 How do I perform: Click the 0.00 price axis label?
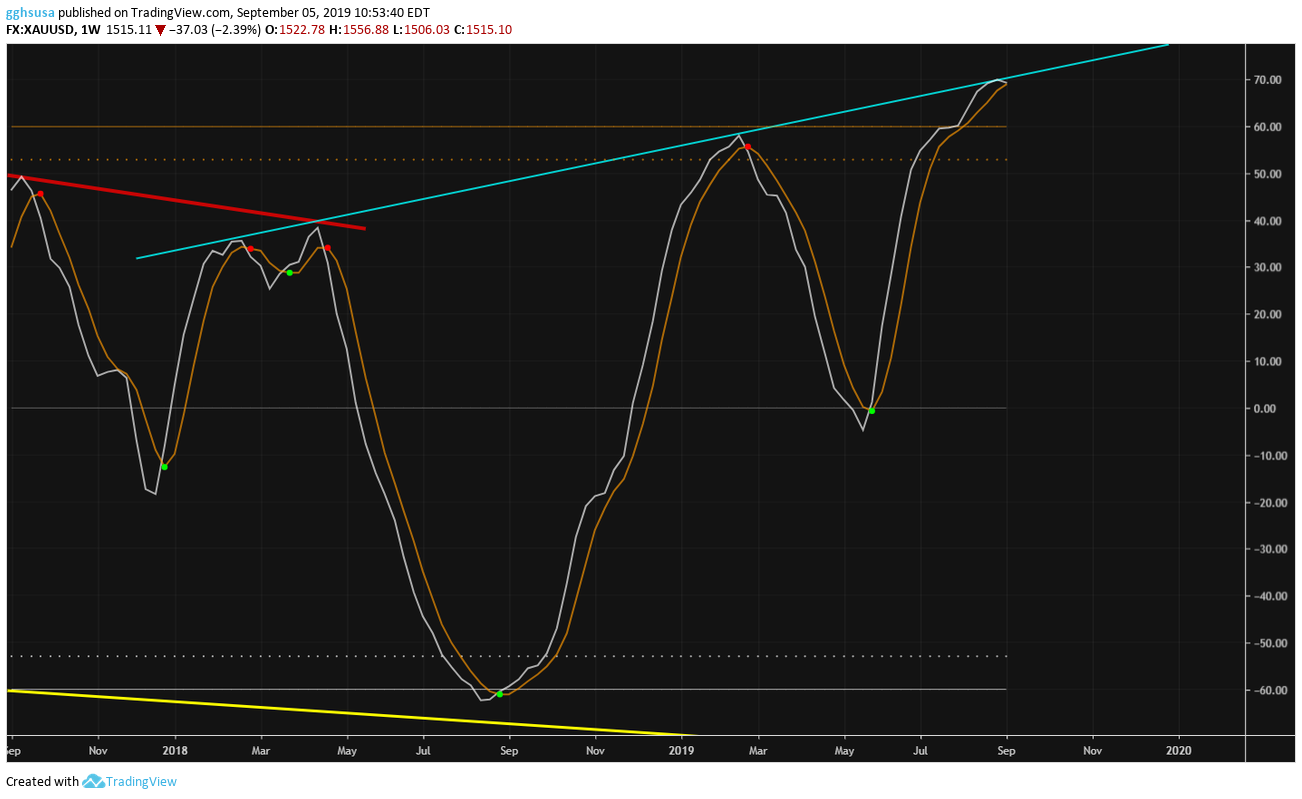click(1267, 408)
